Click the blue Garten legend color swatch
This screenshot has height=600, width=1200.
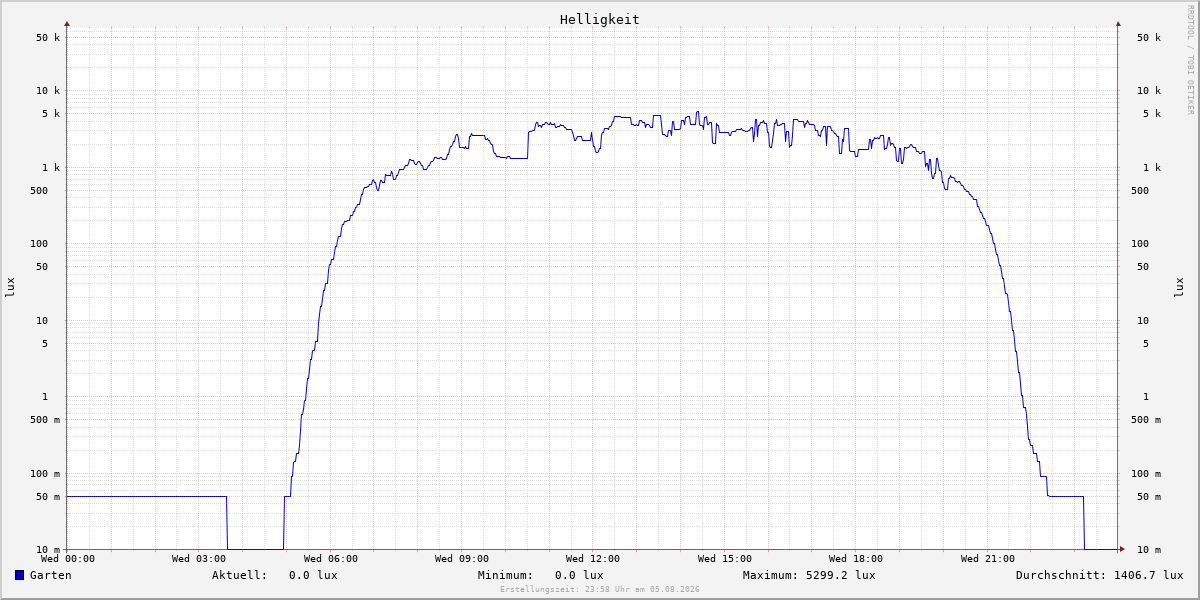tap(19, 575)
